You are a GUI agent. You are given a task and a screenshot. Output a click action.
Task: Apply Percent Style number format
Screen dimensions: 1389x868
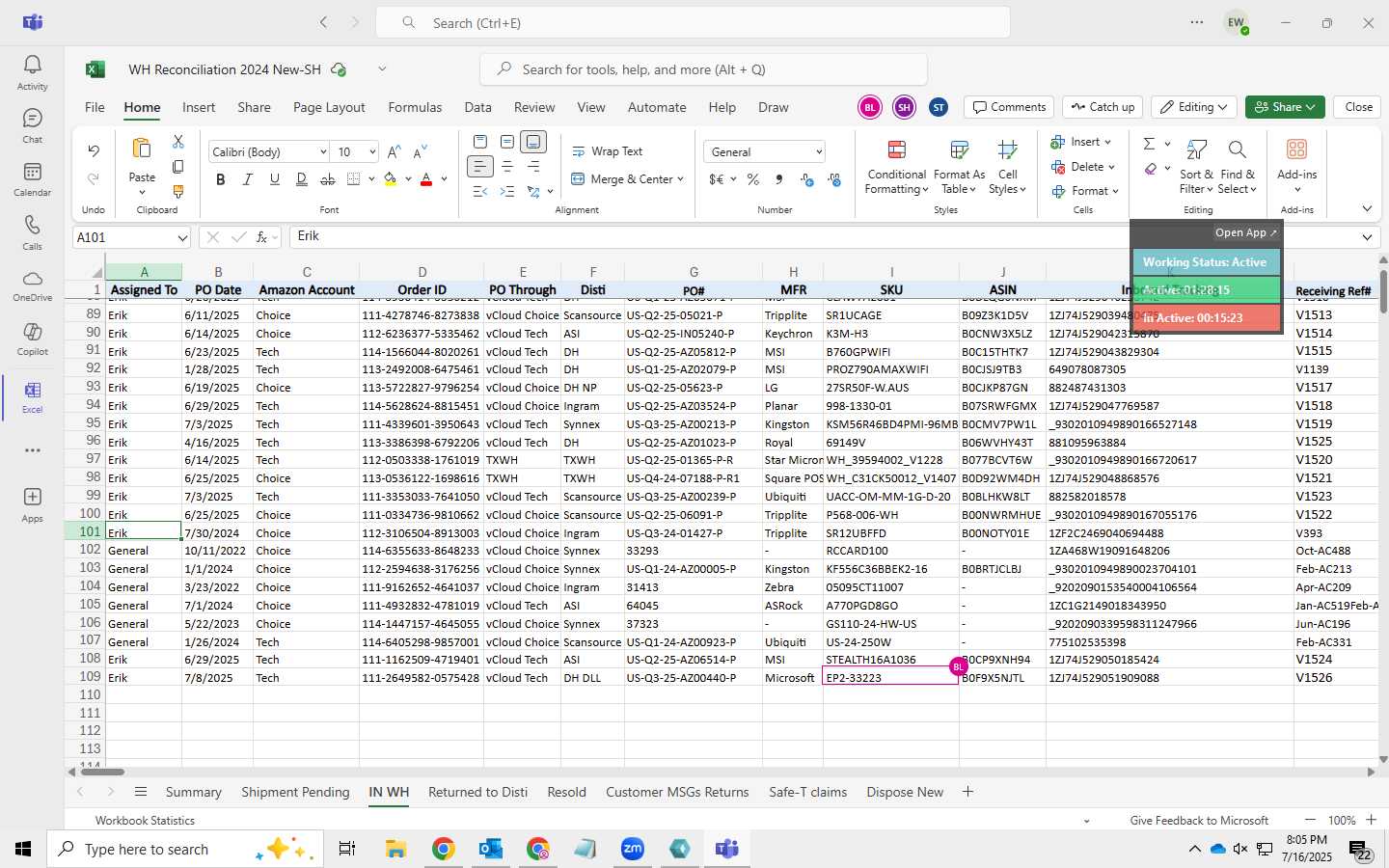[753, 179]
